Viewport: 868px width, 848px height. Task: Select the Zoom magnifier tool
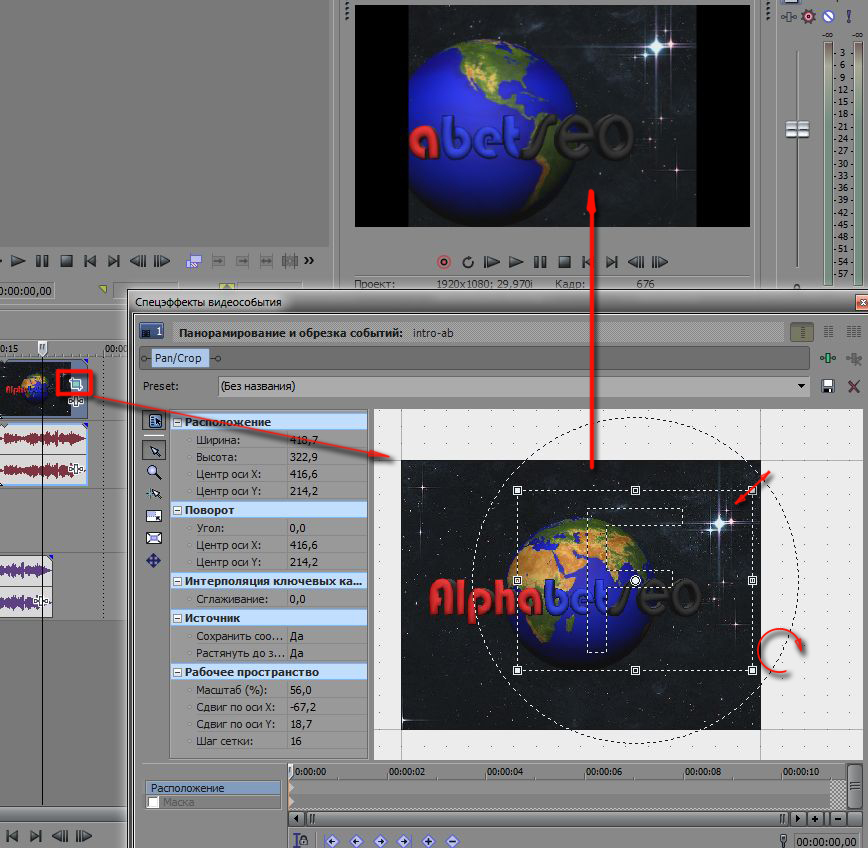tap(154, 472)
